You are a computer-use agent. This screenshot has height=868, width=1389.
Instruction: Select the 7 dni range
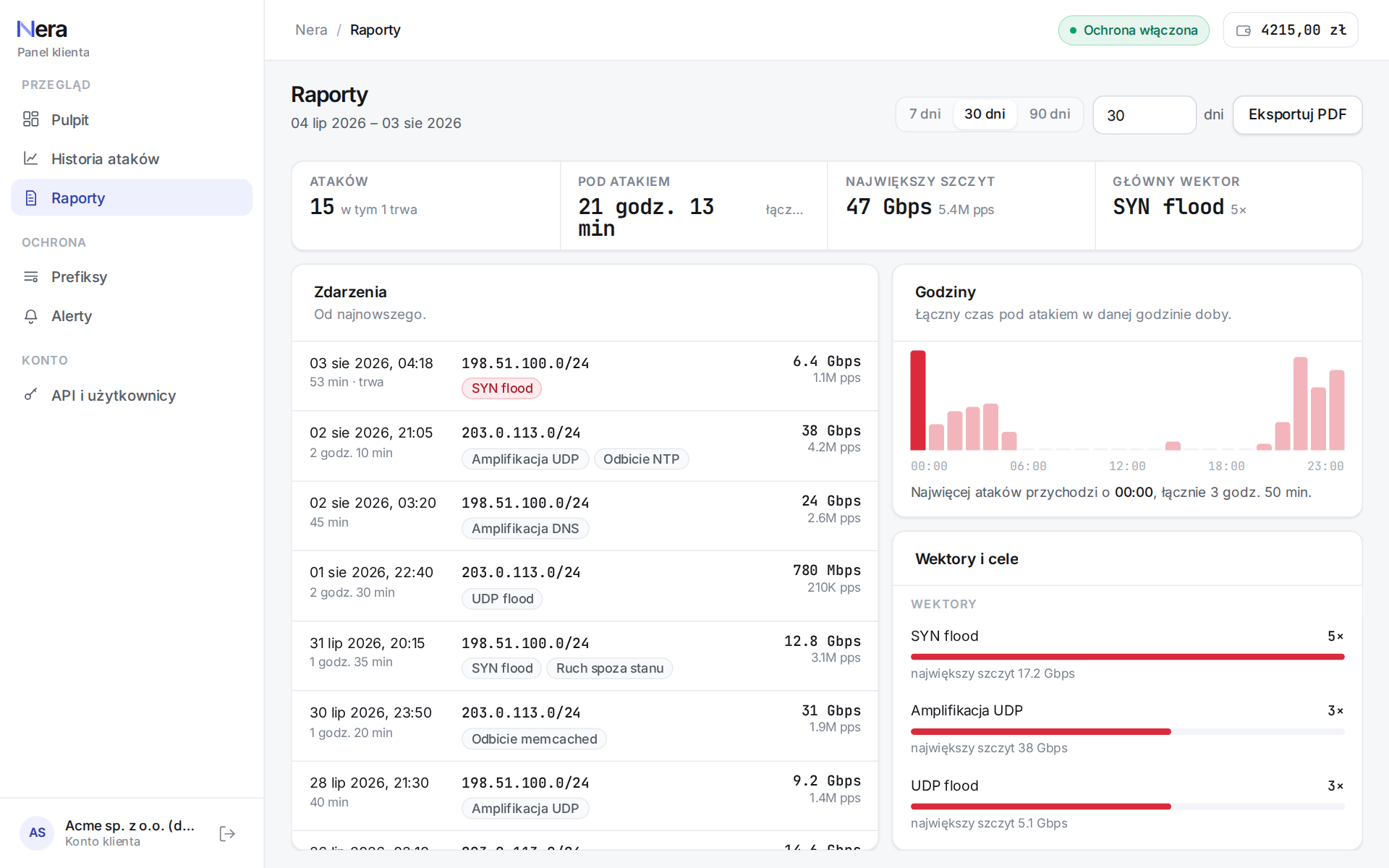coord(925,114)
